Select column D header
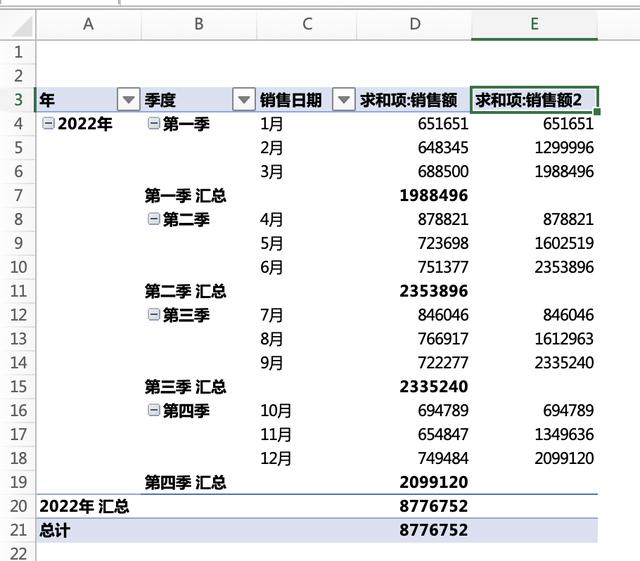Viewport: 640px width, 561px height. (x=414, y=24)
